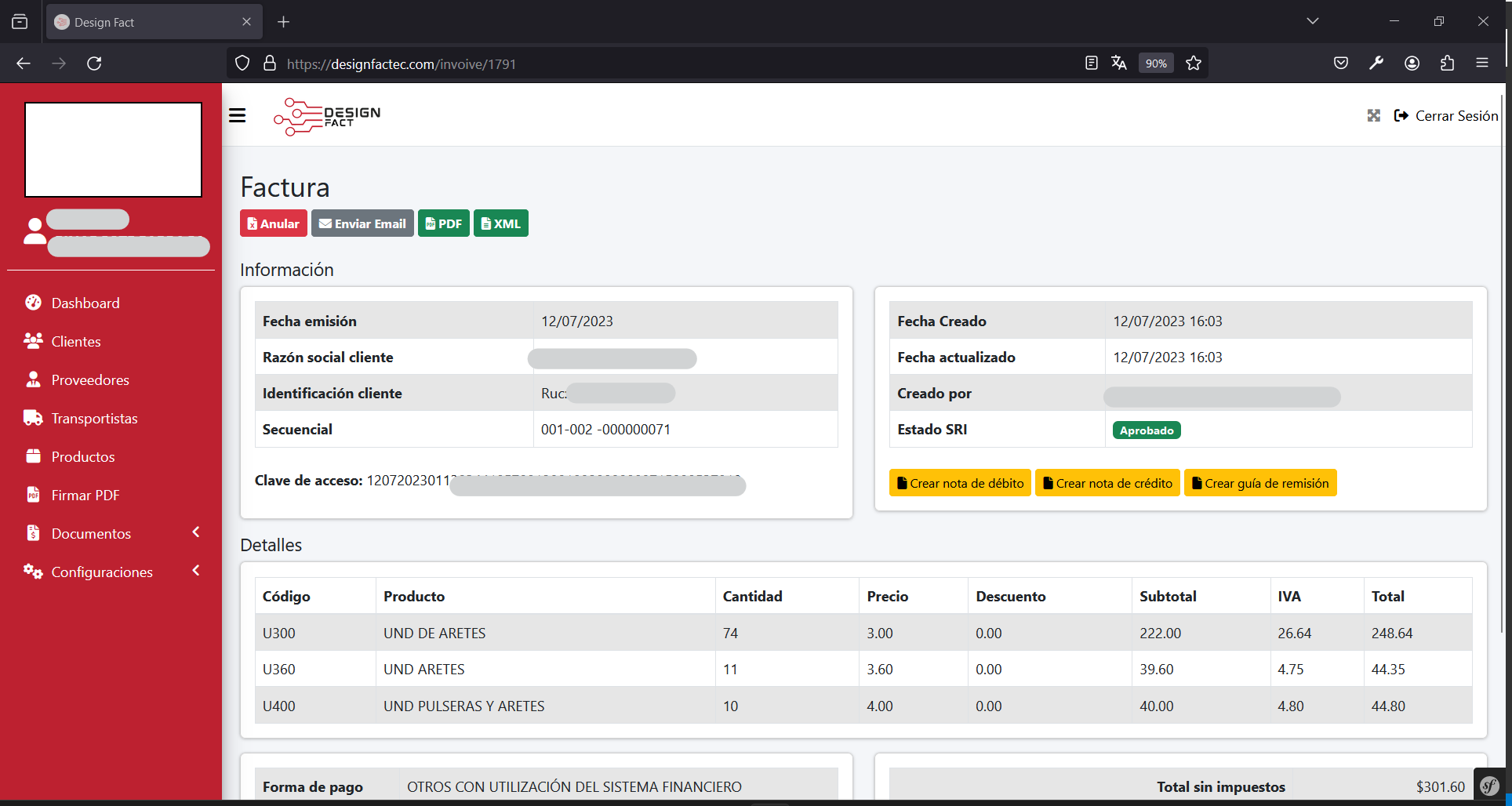Reset the 90% zoom level

(x=1156, y=64)
